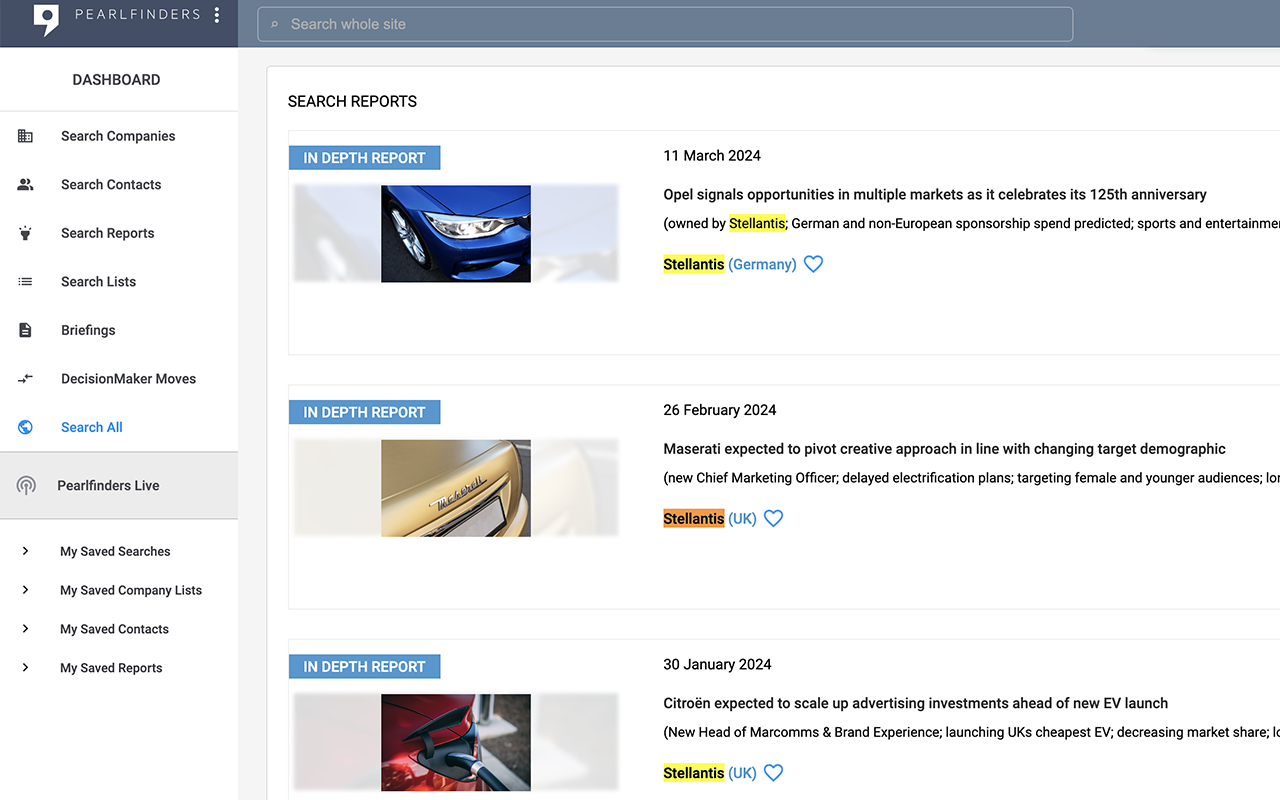Screen dimensions: 1280x800
Task: Favorite the Stellantis (Germany) report with heart
Action: (x=814, y=264)
